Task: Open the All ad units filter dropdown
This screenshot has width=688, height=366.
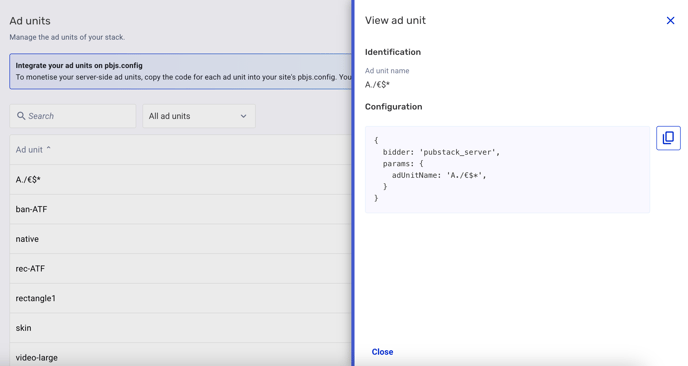Action: tap(199, 116)
